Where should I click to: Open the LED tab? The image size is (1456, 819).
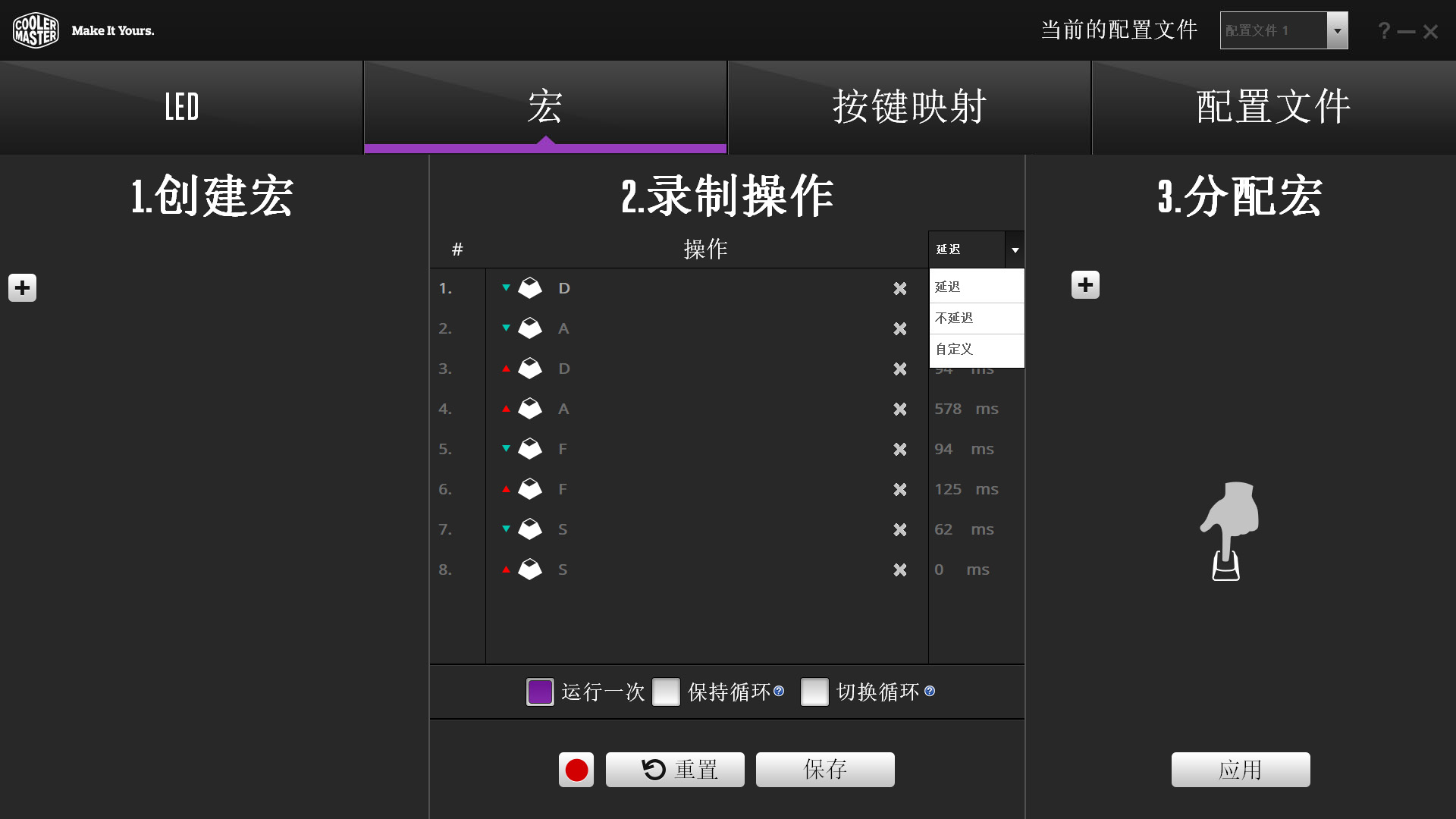tap(181, 107)
